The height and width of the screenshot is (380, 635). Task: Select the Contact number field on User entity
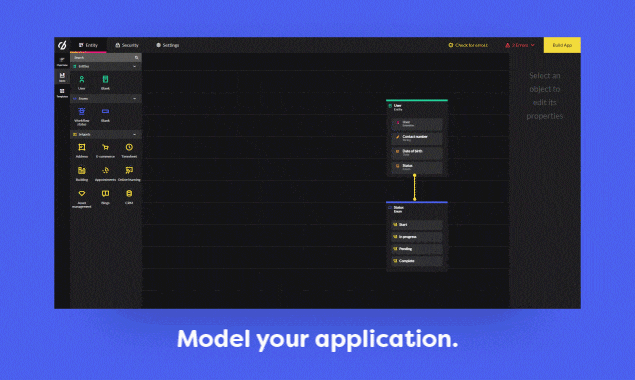(x=417, y=138)
